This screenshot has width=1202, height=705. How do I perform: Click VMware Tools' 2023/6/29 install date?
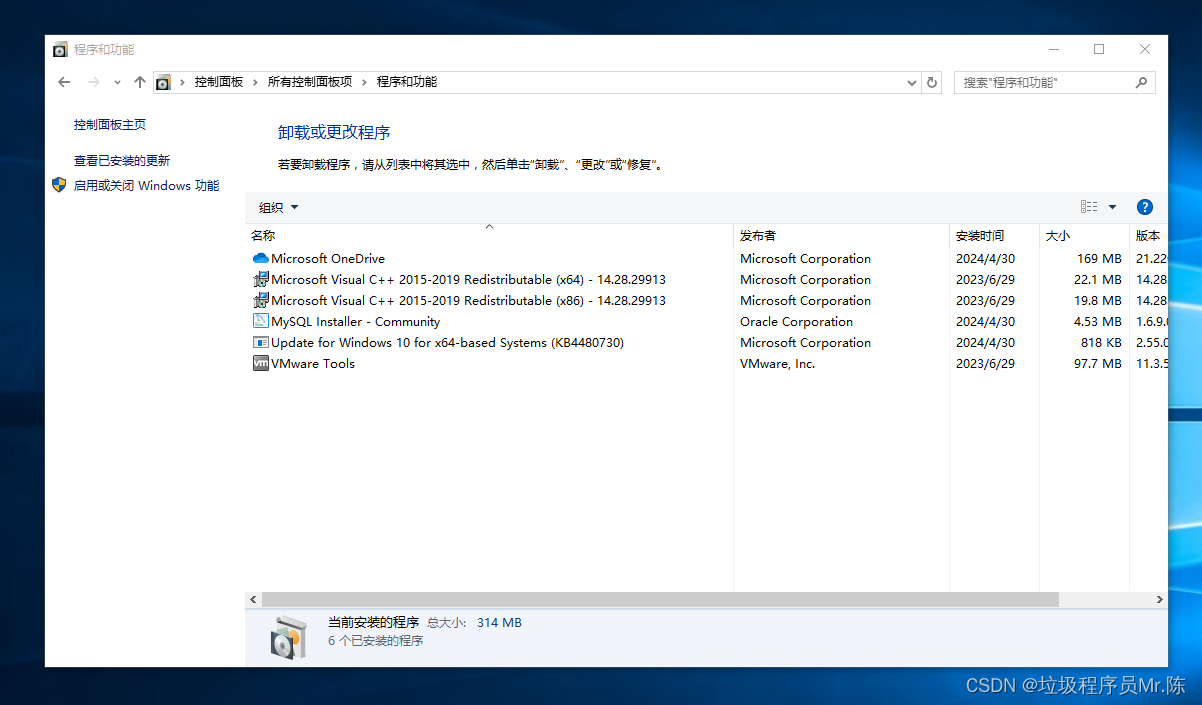point(985,363)
